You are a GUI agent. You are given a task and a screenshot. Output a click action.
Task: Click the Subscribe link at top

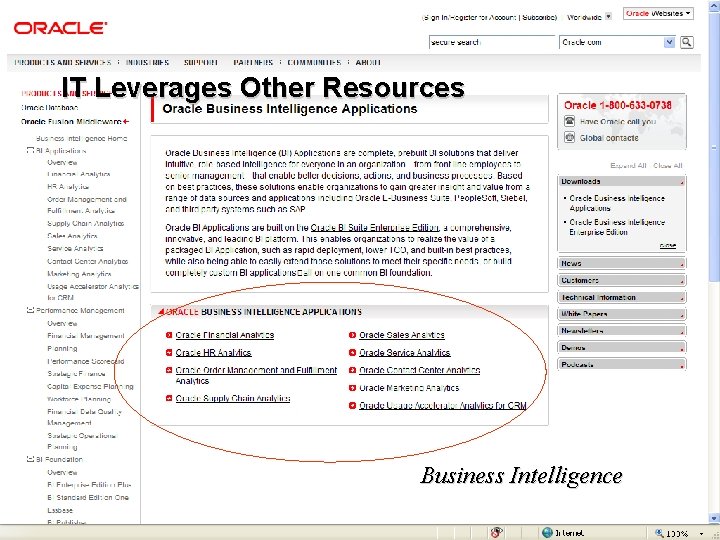tap(539, 17)
